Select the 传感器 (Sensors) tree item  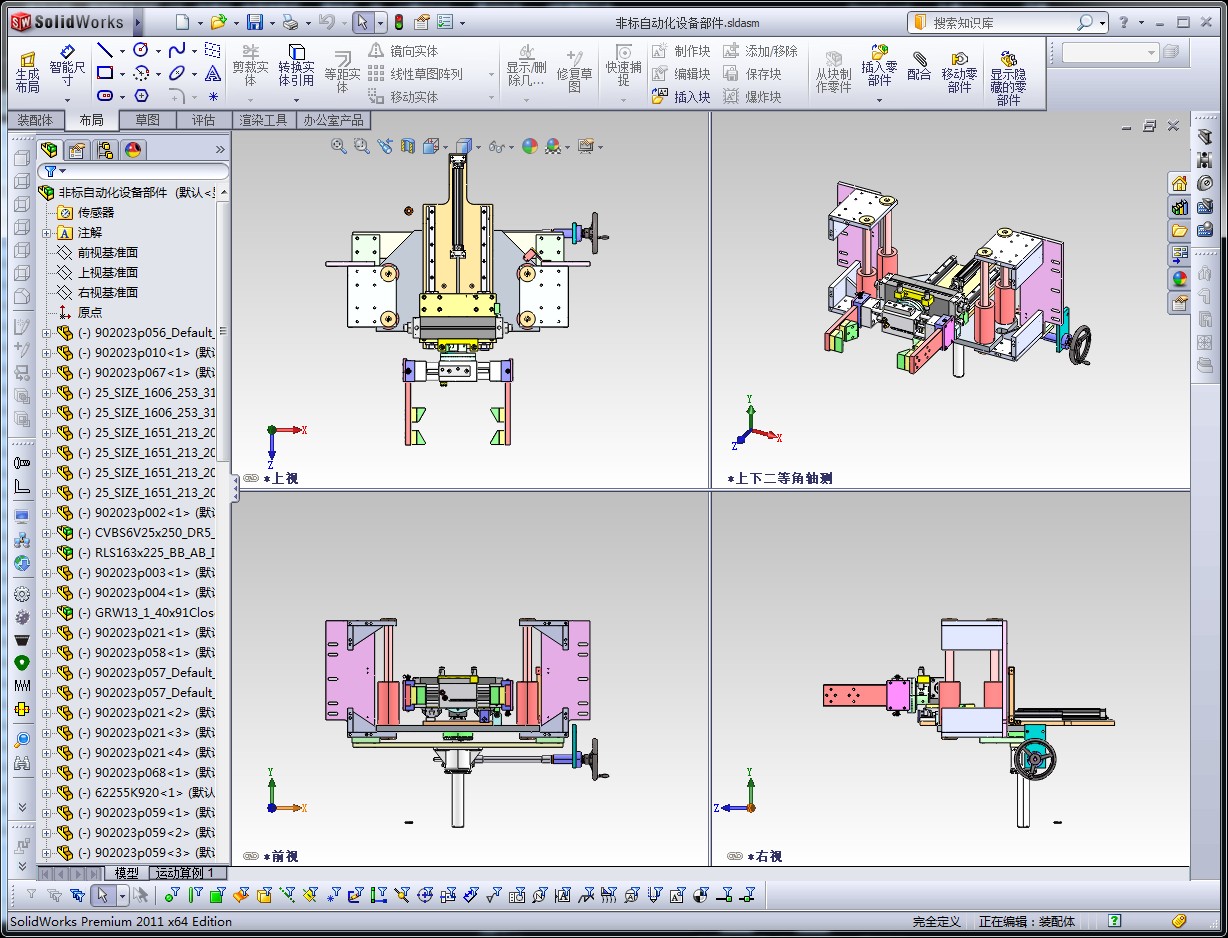[86, 213]
